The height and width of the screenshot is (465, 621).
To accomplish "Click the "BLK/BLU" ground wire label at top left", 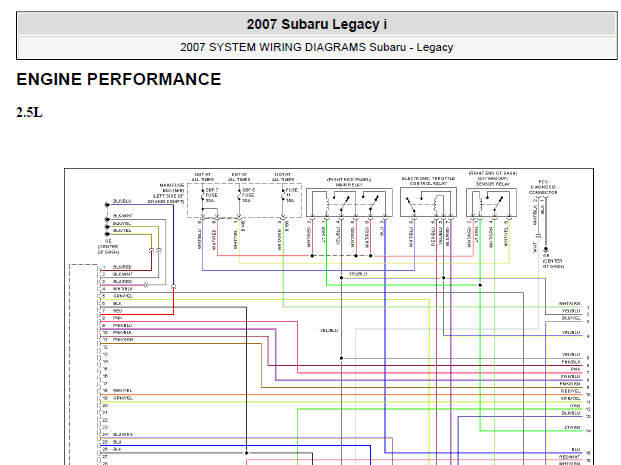I will pos(122,201).
